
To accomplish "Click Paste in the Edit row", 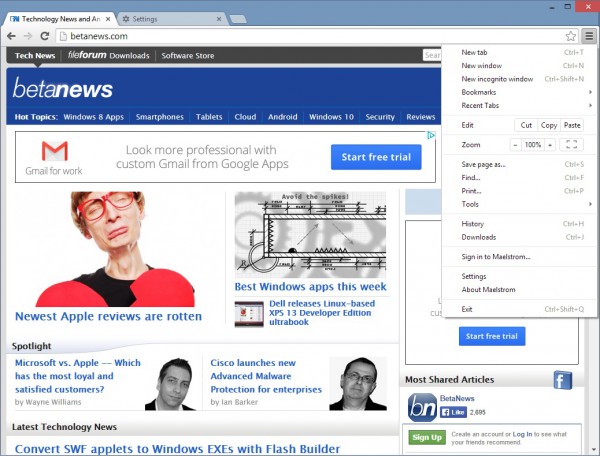I will (572, 125).
